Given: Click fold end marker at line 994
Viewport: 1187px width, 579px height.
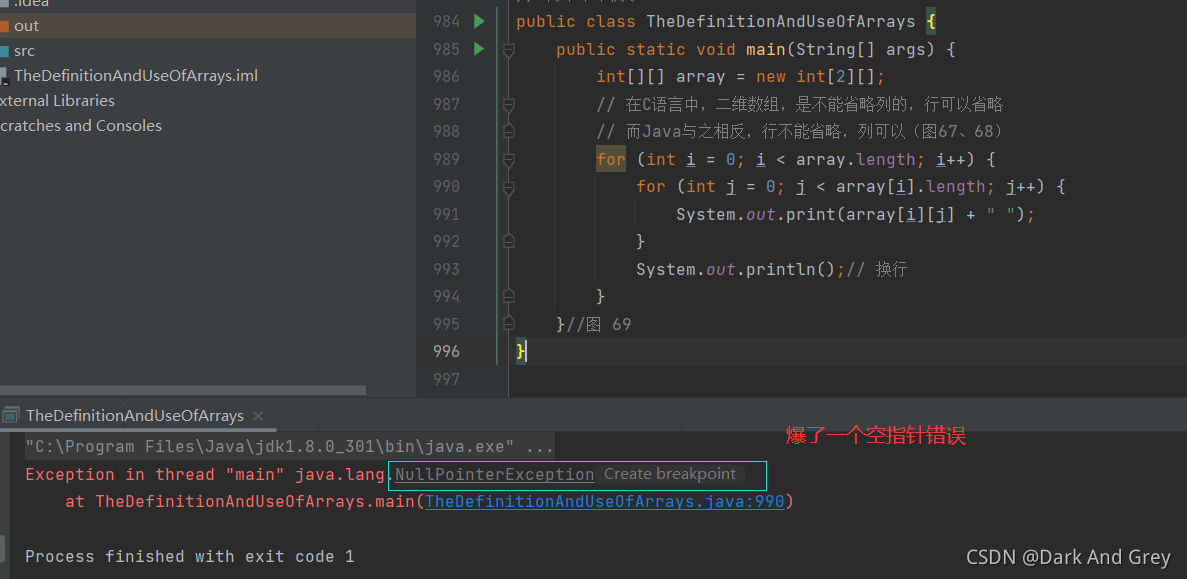Looking at the screenshot, I should 509,296.
